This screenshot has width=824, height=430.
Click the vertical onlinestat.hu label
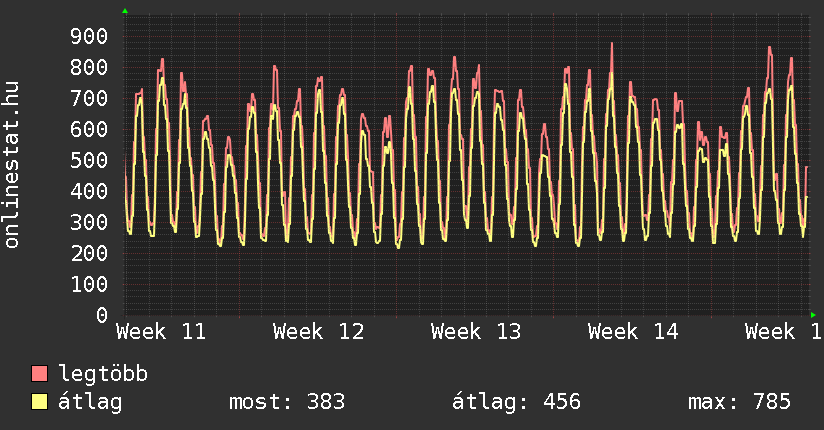[x=13, y=165]
